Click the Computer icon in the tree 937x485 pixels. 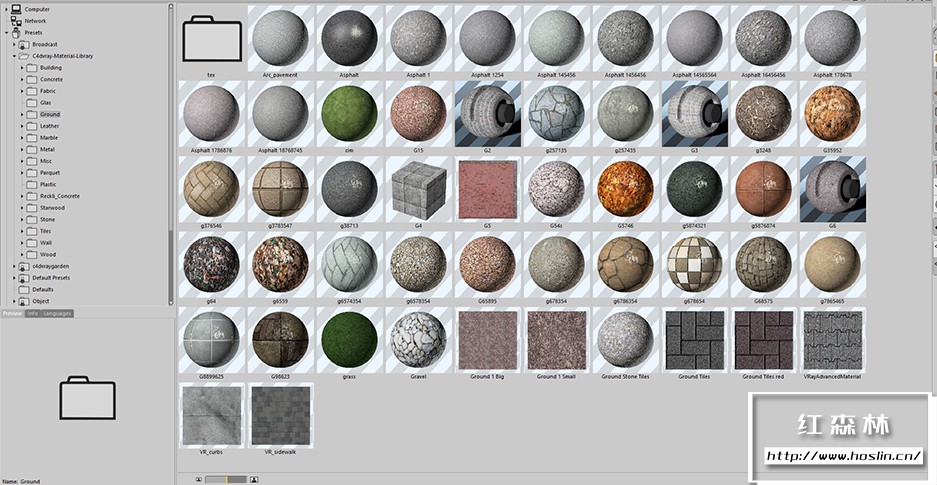coord(16,9)
